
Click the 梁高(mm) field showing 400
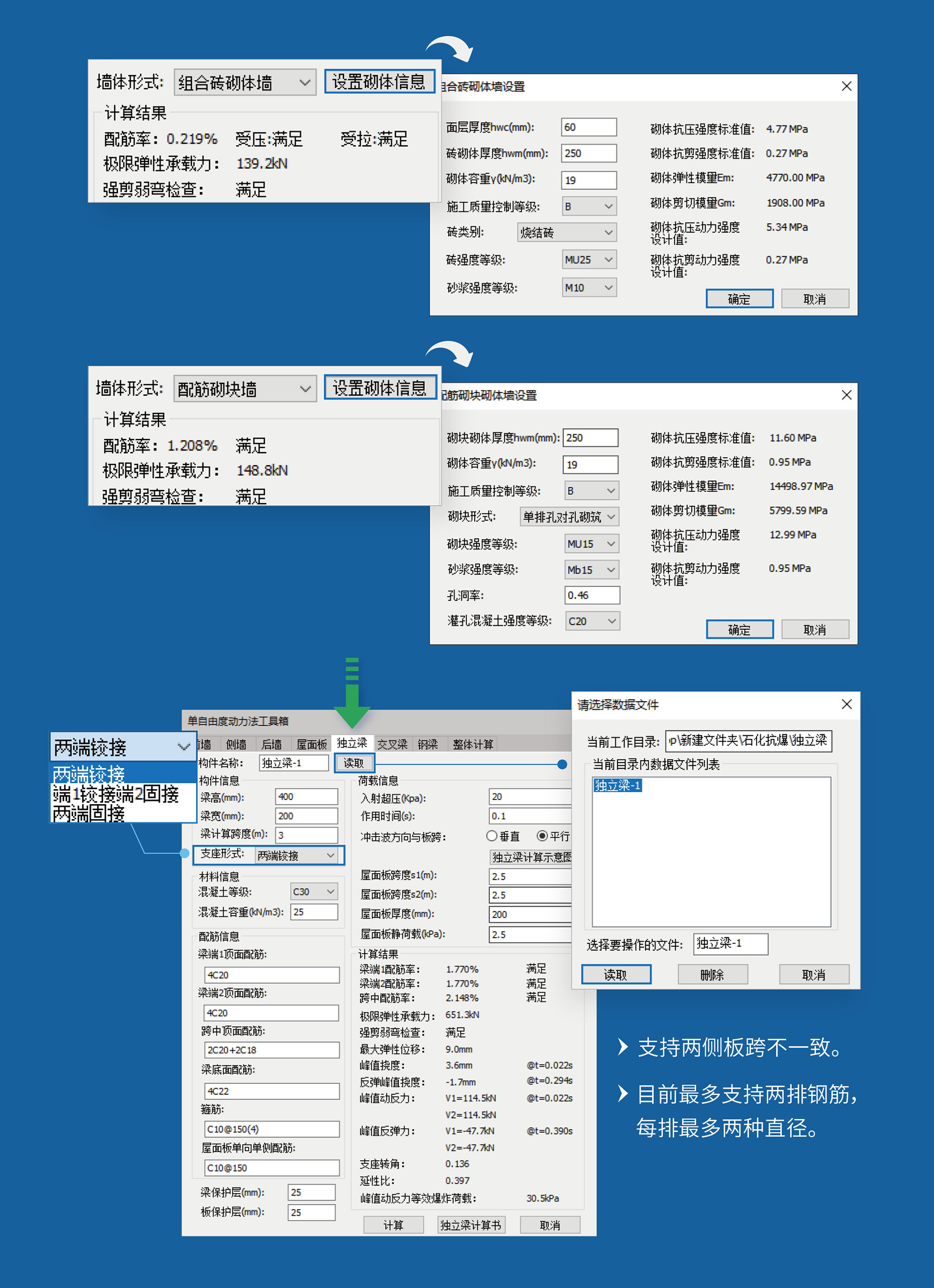[307, 797]
